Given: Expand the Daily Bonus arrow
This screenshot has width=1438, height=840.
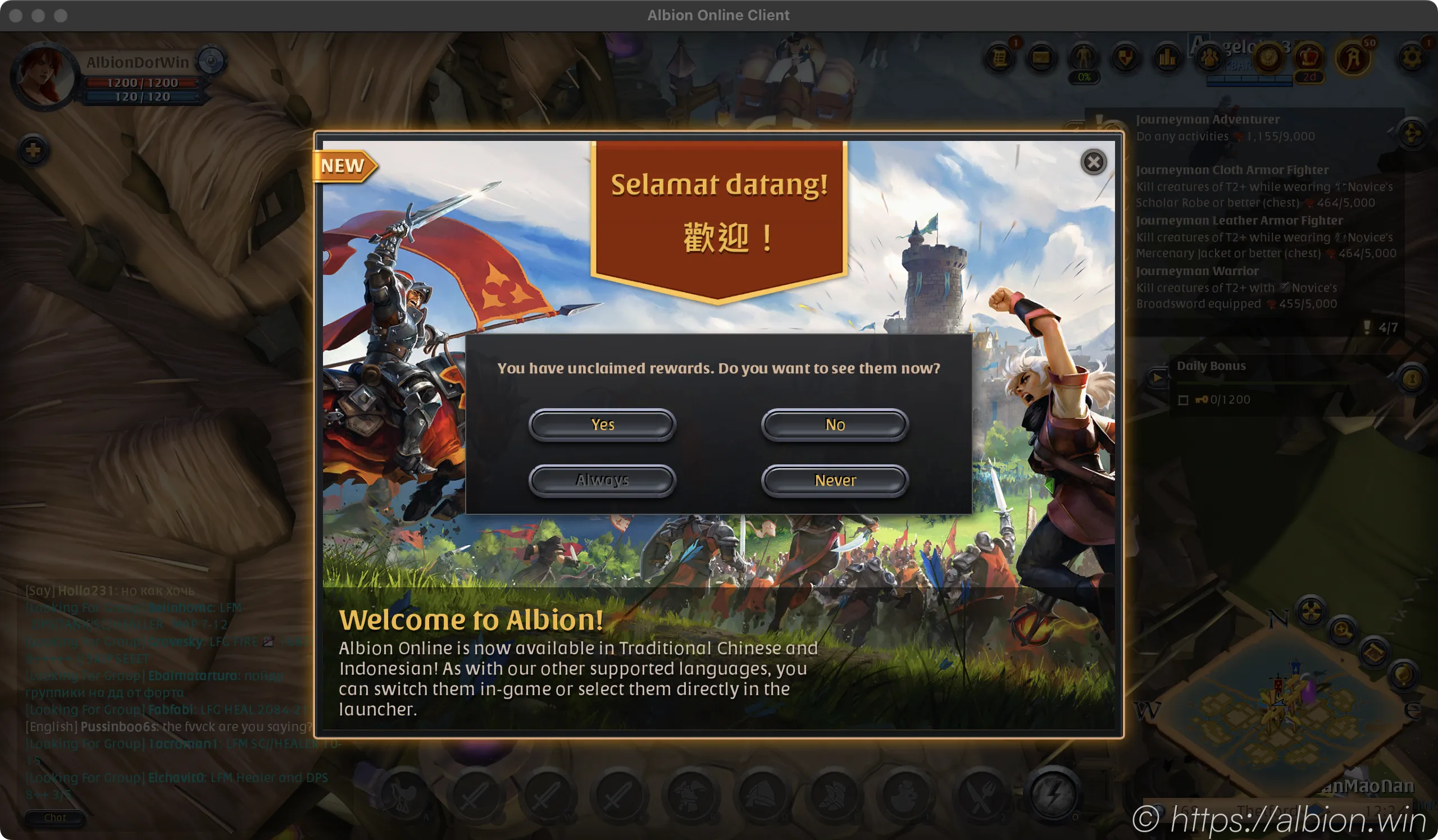Looking at the screenshot, I should (1157, 377).
